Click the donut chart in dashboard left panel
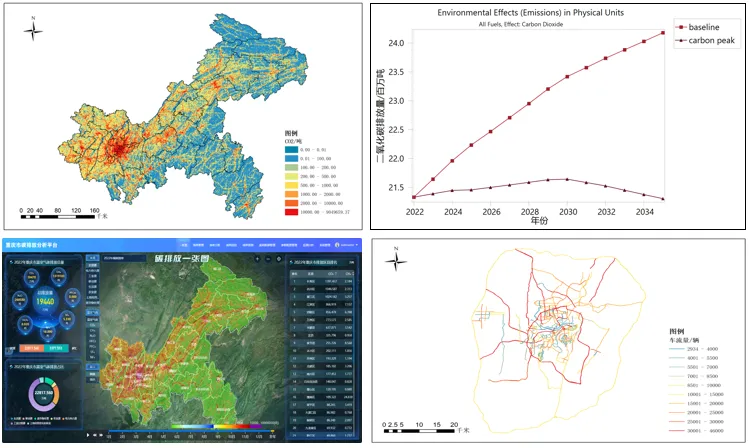 (x=43, y=392)
